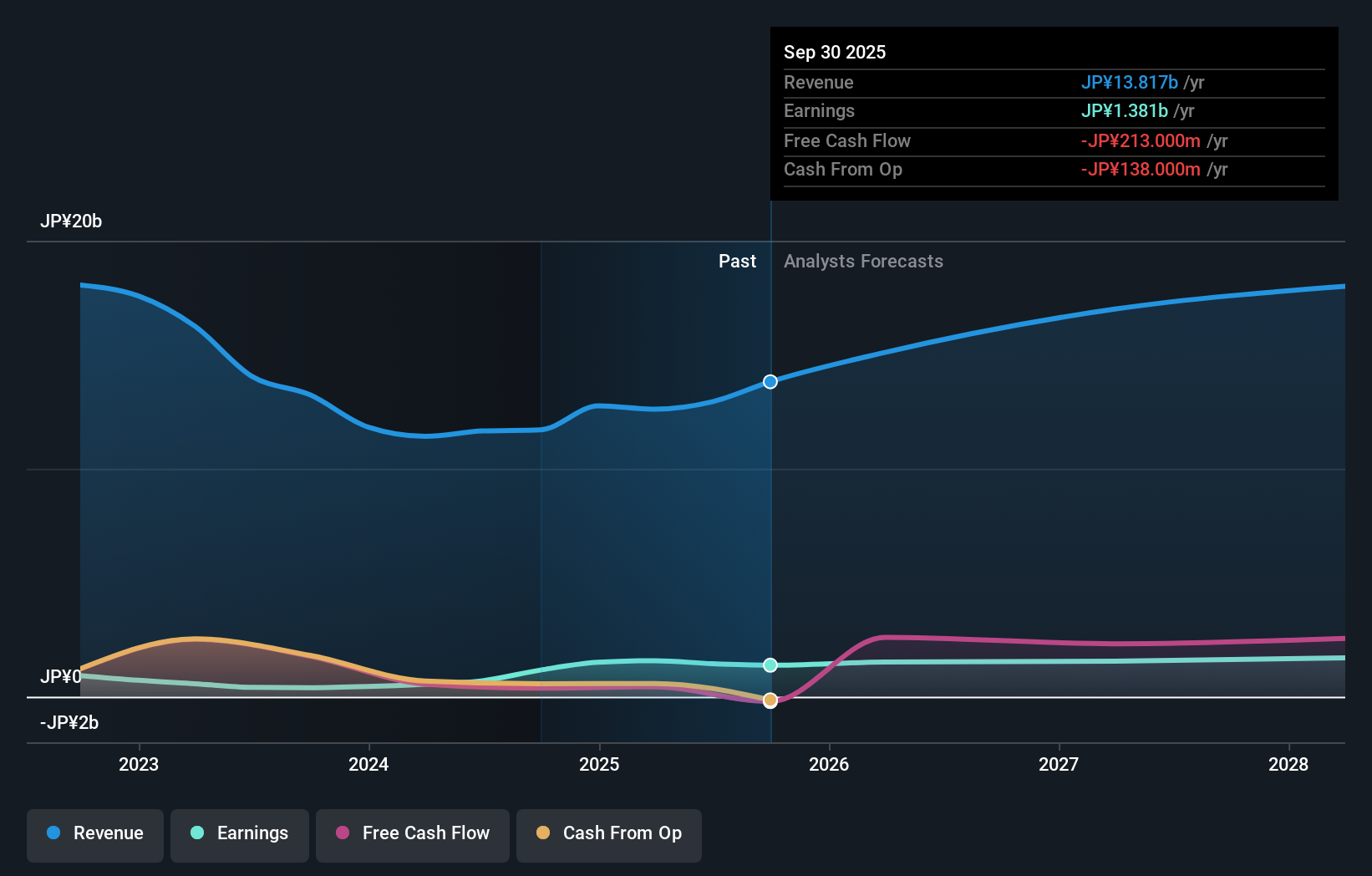
Task: Click the orange cash flow data point marker
Action: (770, 700)
